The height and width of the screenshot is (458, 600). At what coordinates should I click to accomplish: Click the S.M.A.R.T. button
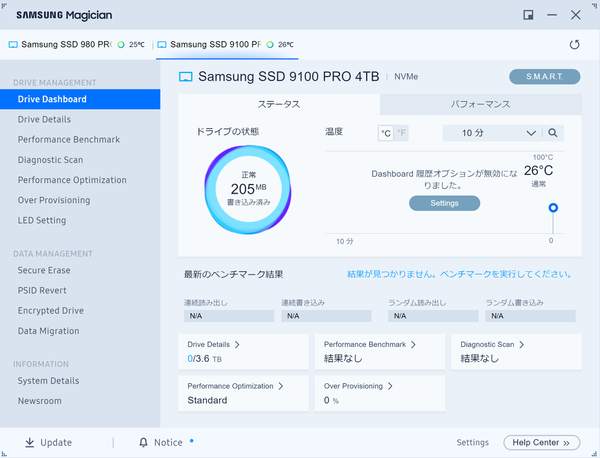point(545,77)
